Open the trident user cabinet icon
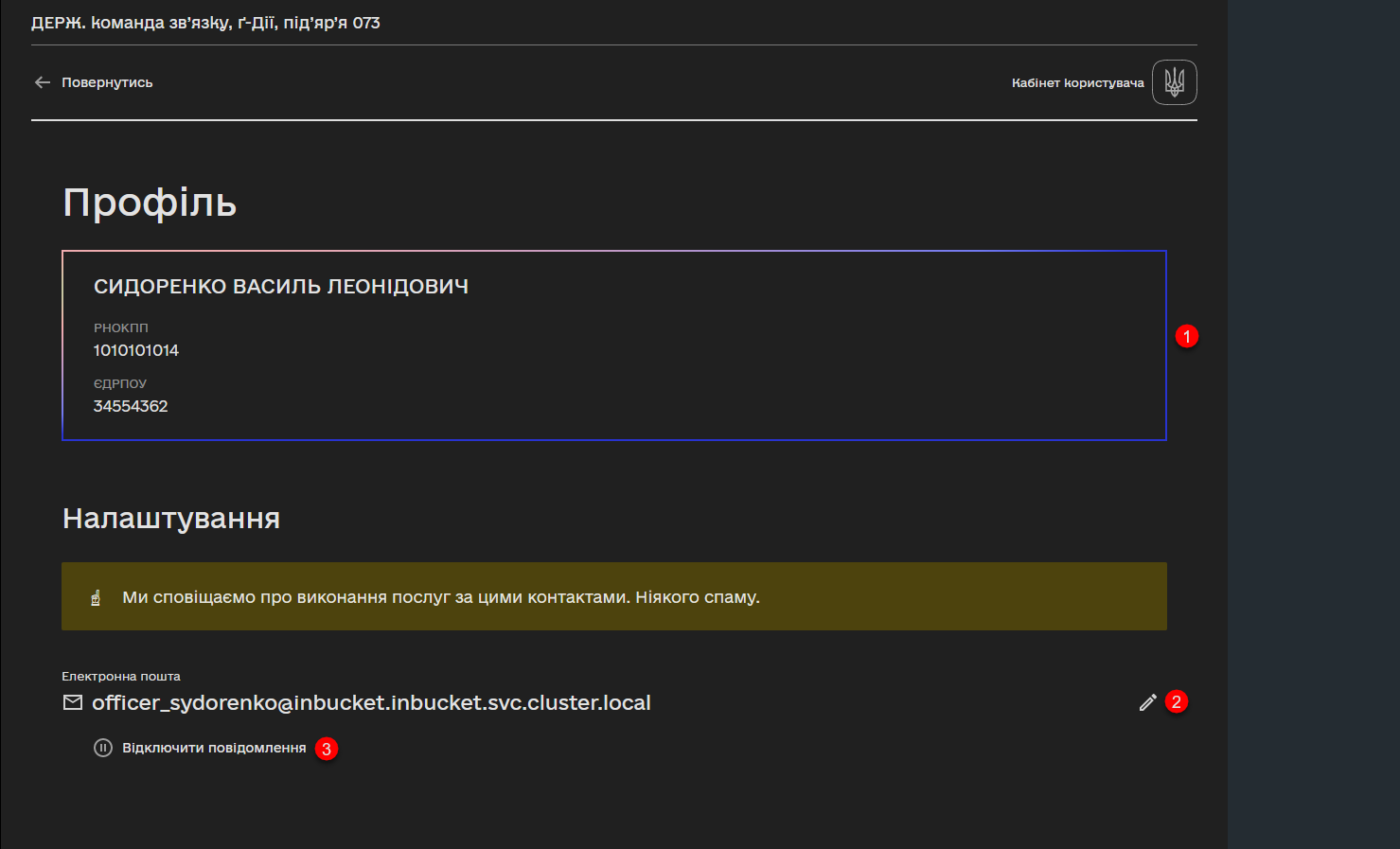Screen dimensions: 1400x849 pos(1175,82)
